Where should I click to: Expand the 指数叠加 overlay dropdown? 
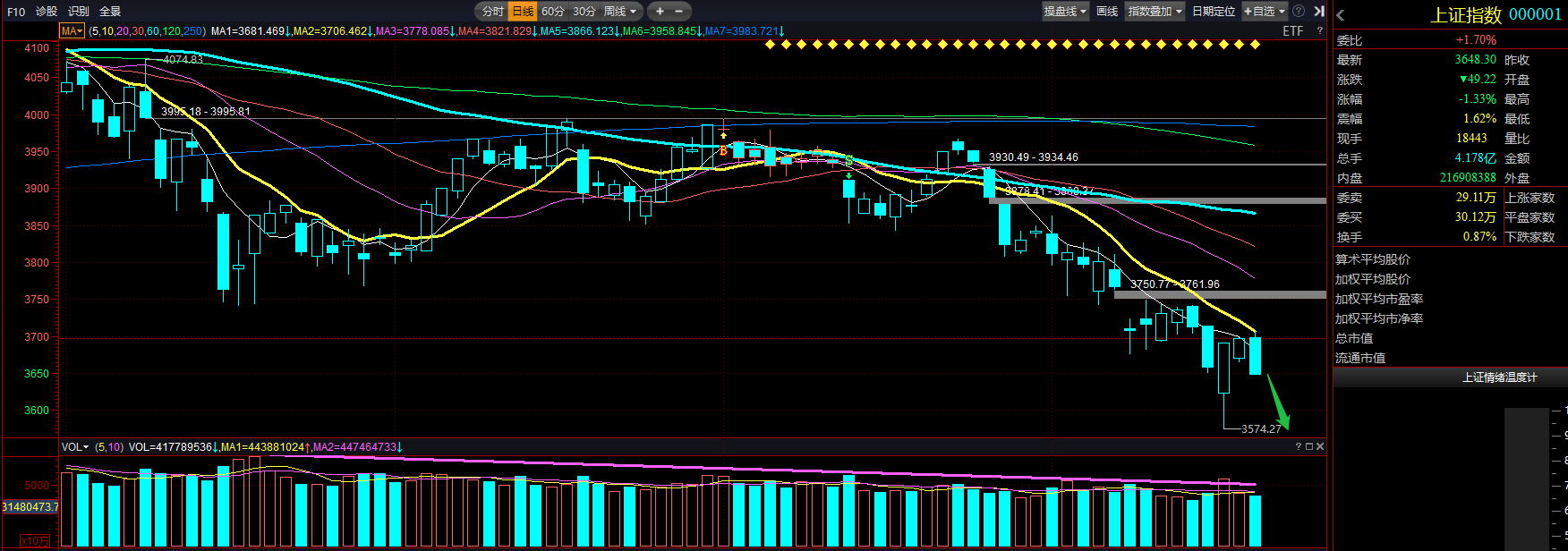[1155, 12]
